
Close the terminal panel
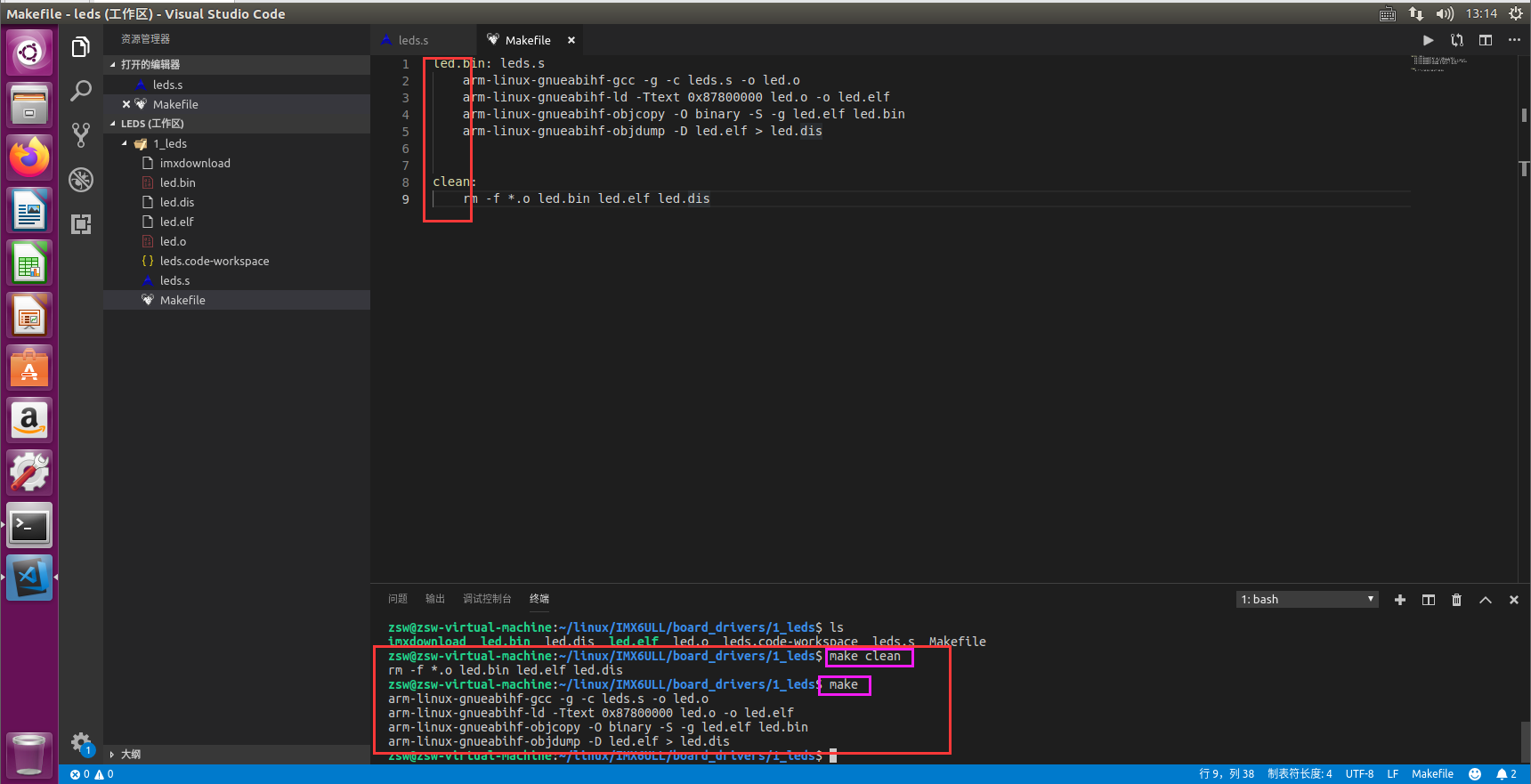(1514, 600)
